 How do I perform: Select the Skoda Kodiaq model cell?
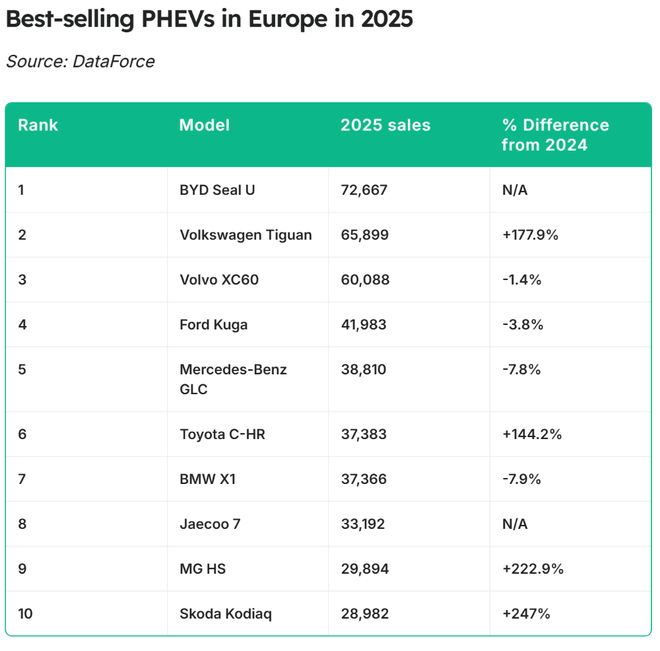224,613
